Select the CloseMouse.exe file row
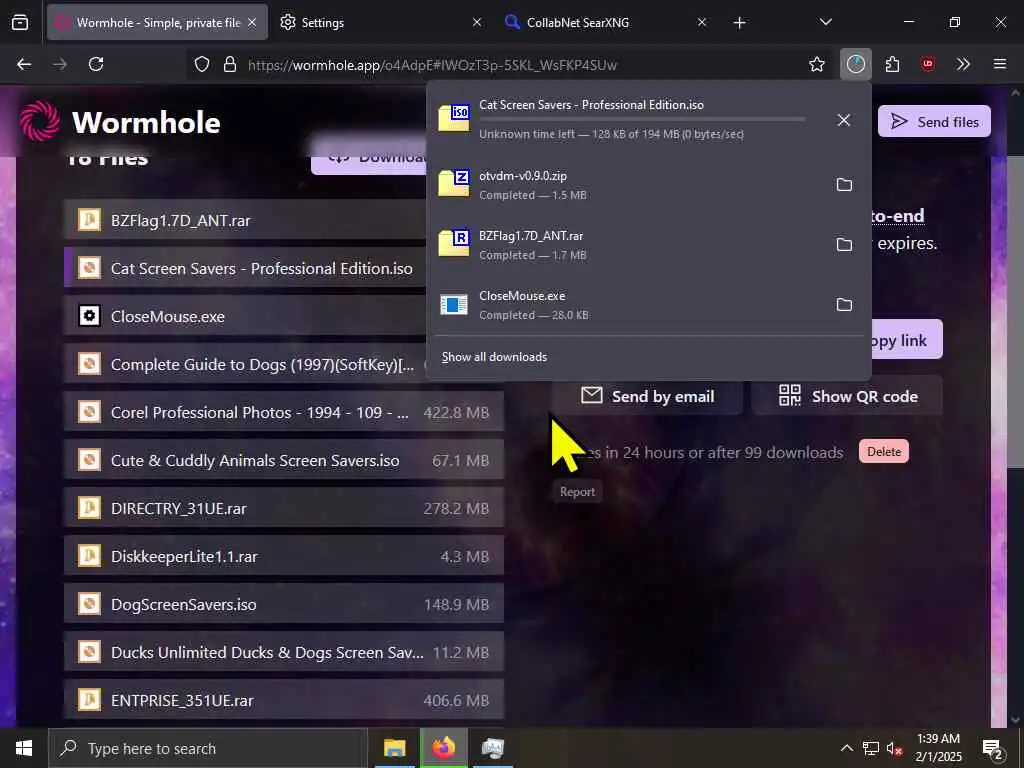 (246, 316)
